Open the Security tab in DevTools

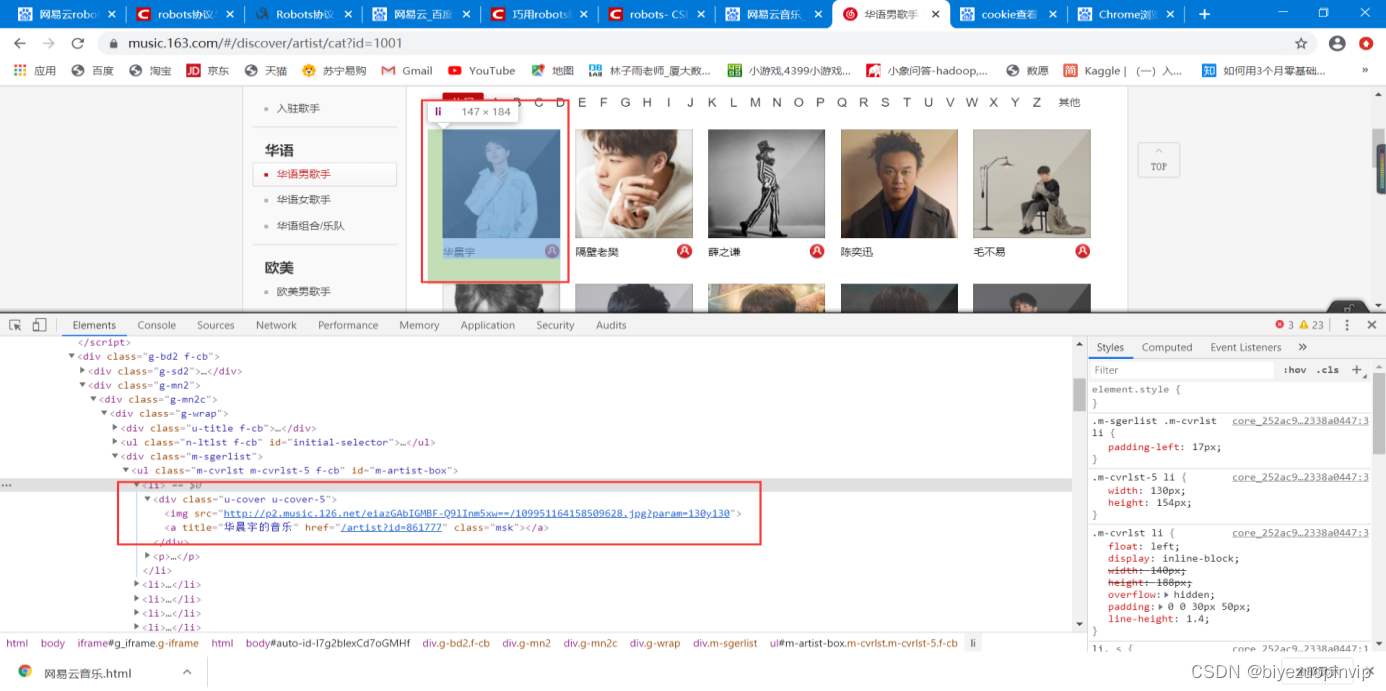(x=555, y=325)
